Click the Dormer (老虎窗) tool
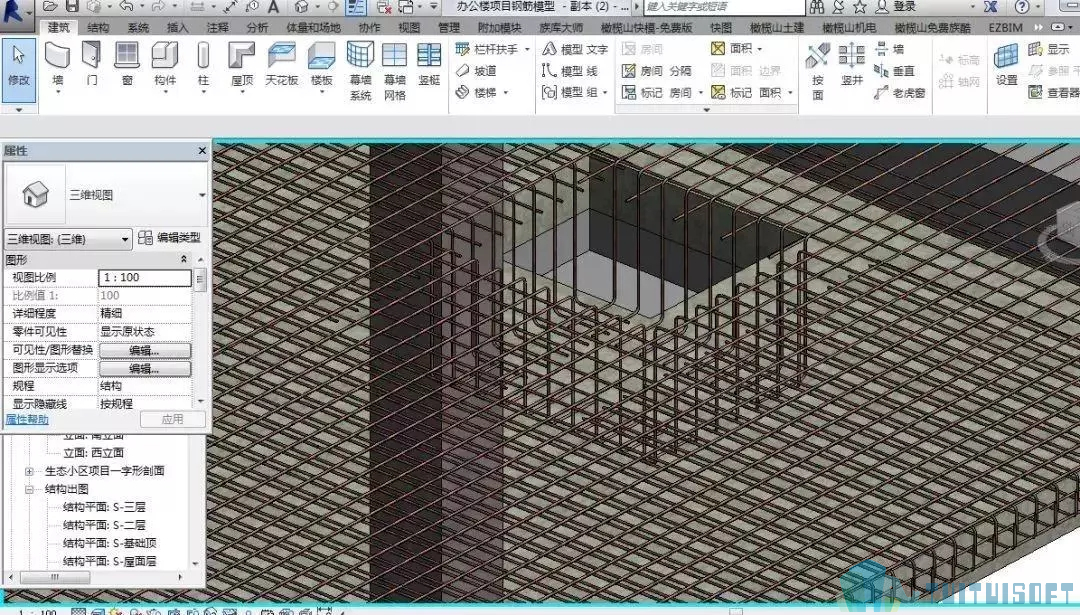Screen dimensions: 1080x615 [900, 92]
